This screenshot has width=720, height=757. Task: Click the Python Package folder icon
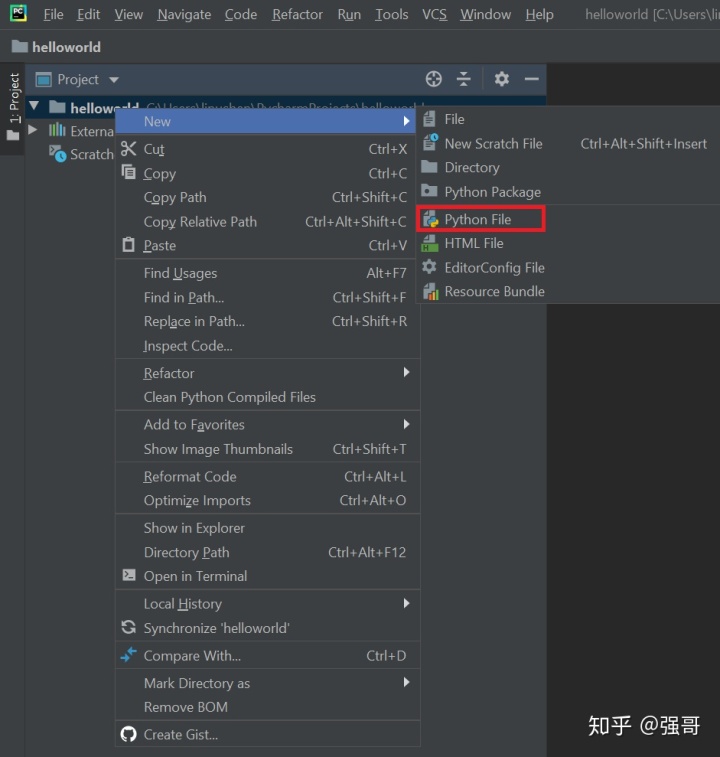pos(429,191)
